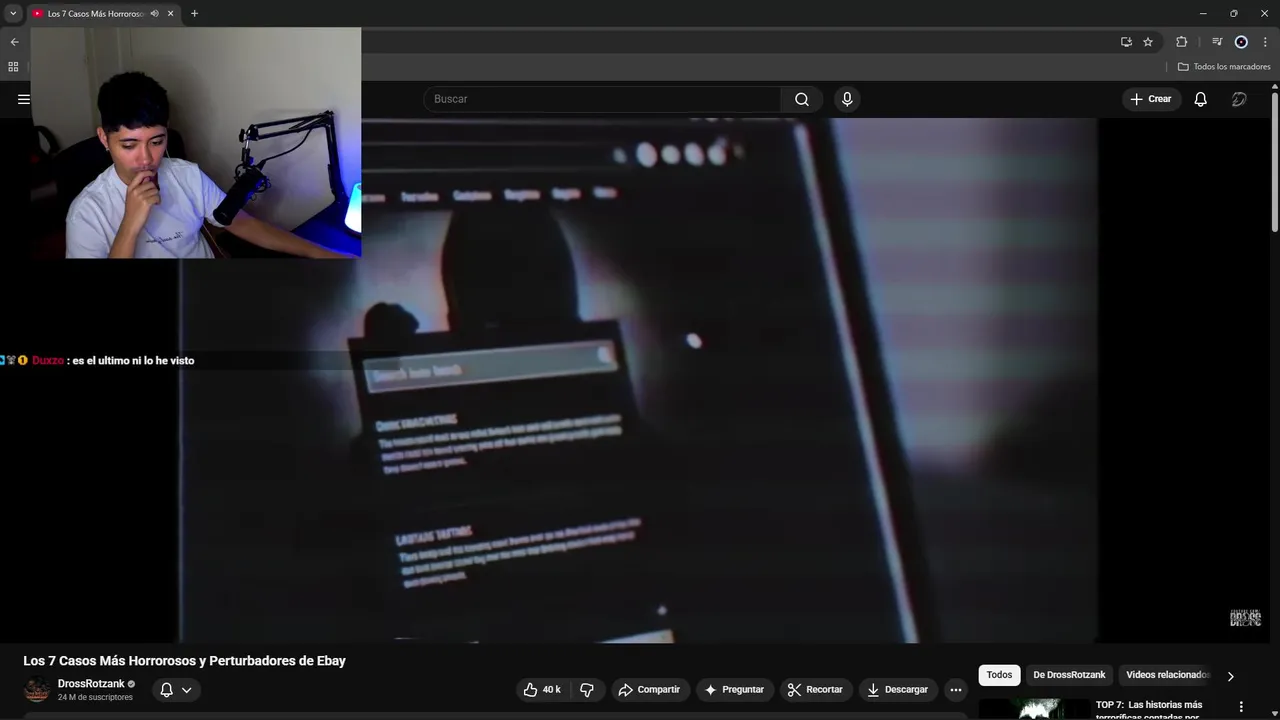Go back with the browser arrow
The height and width of the screenshot is (720, 1280).
pos(14,42)
